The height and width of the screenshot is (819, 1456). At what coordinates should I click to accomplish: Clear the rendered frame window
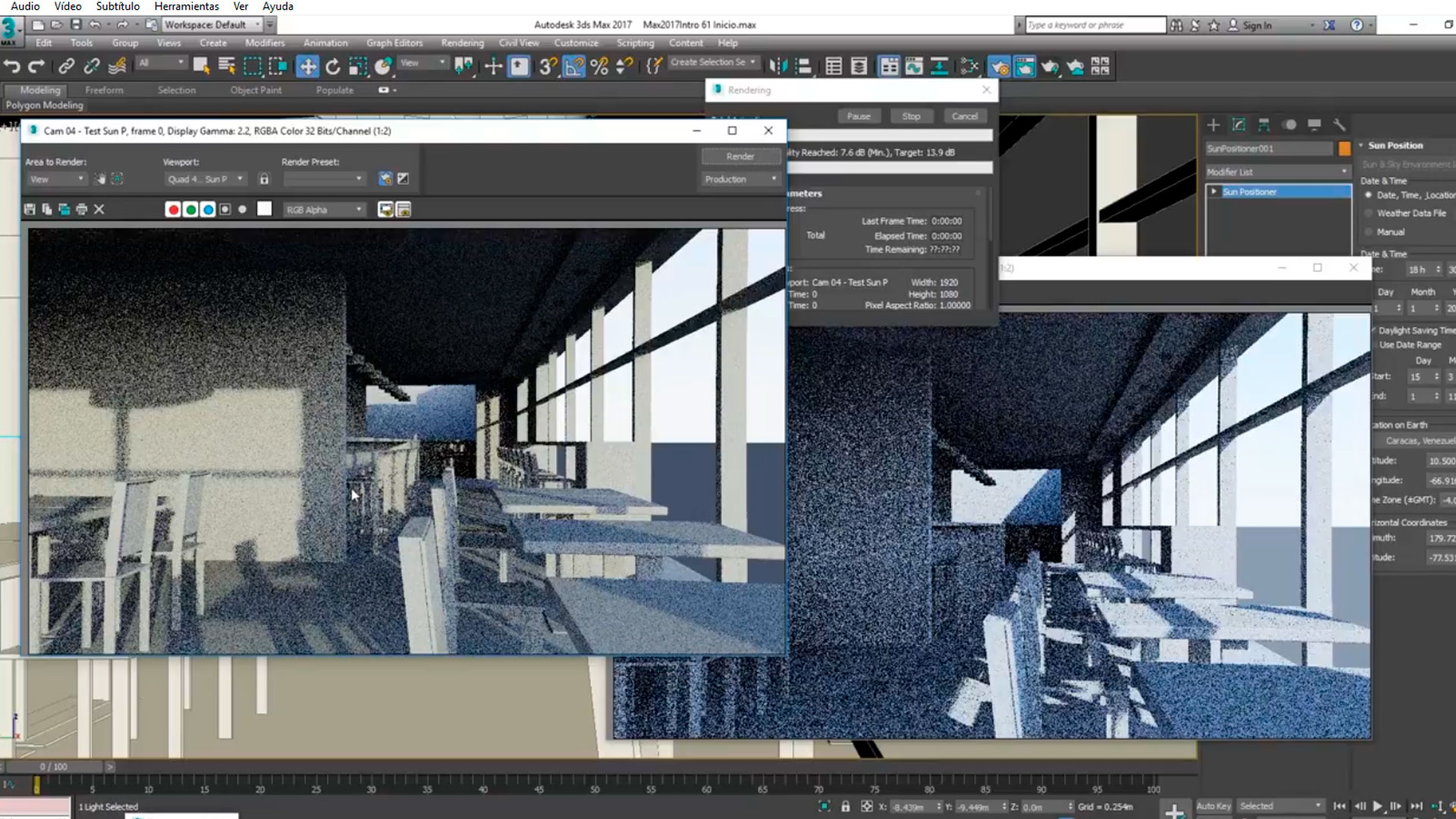click(x=99, y=209)
